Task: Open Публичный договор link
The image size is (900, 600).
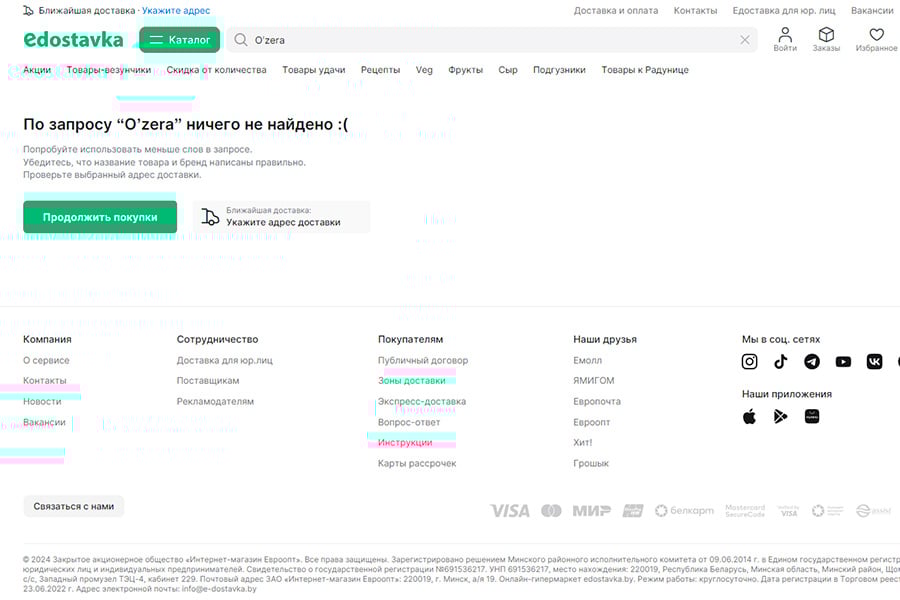Action: pos(422,360)
